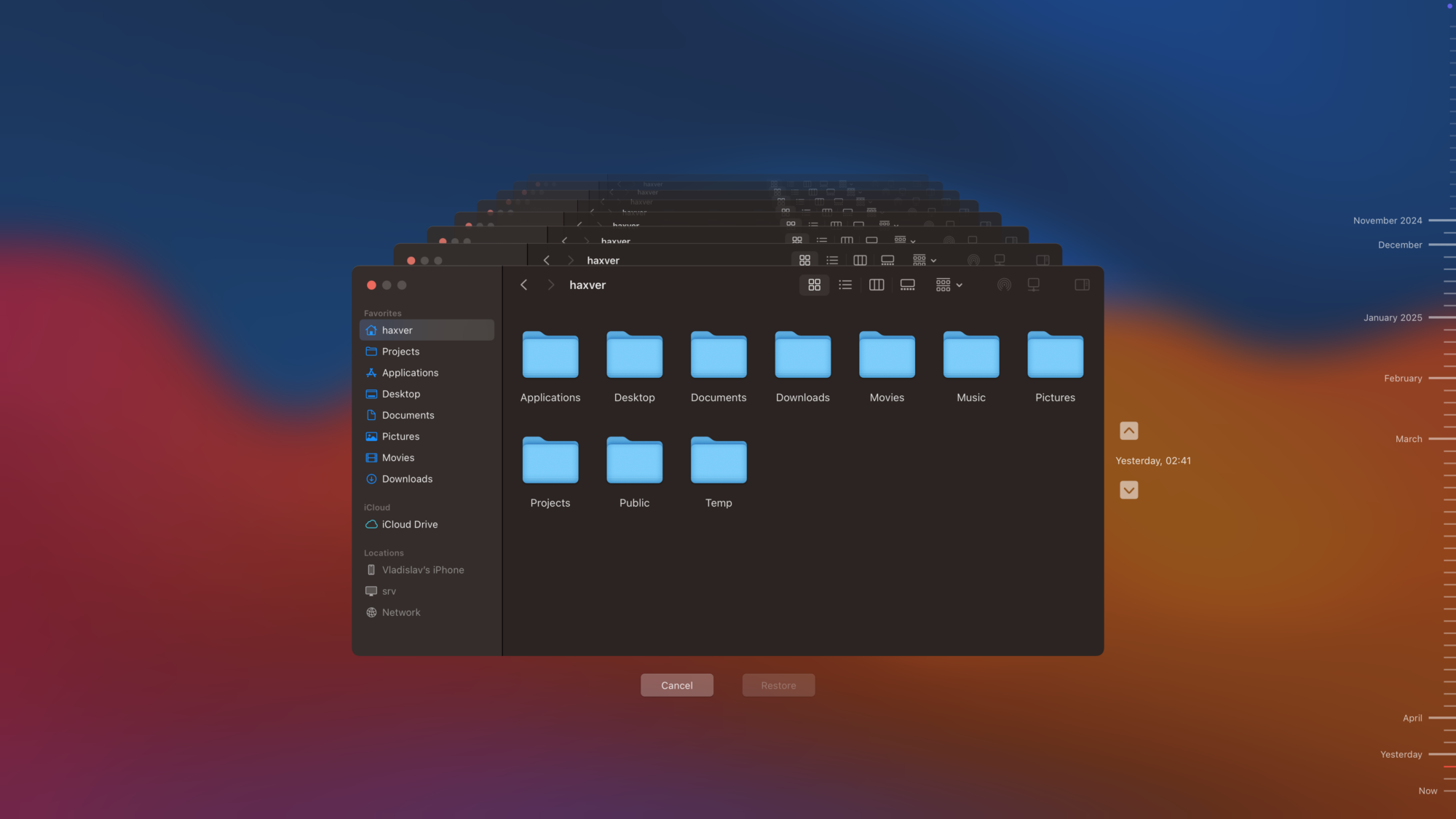Go back with the left chevron
The height and width of the screenshot is (819, 1456).
[x=523, y=285]
